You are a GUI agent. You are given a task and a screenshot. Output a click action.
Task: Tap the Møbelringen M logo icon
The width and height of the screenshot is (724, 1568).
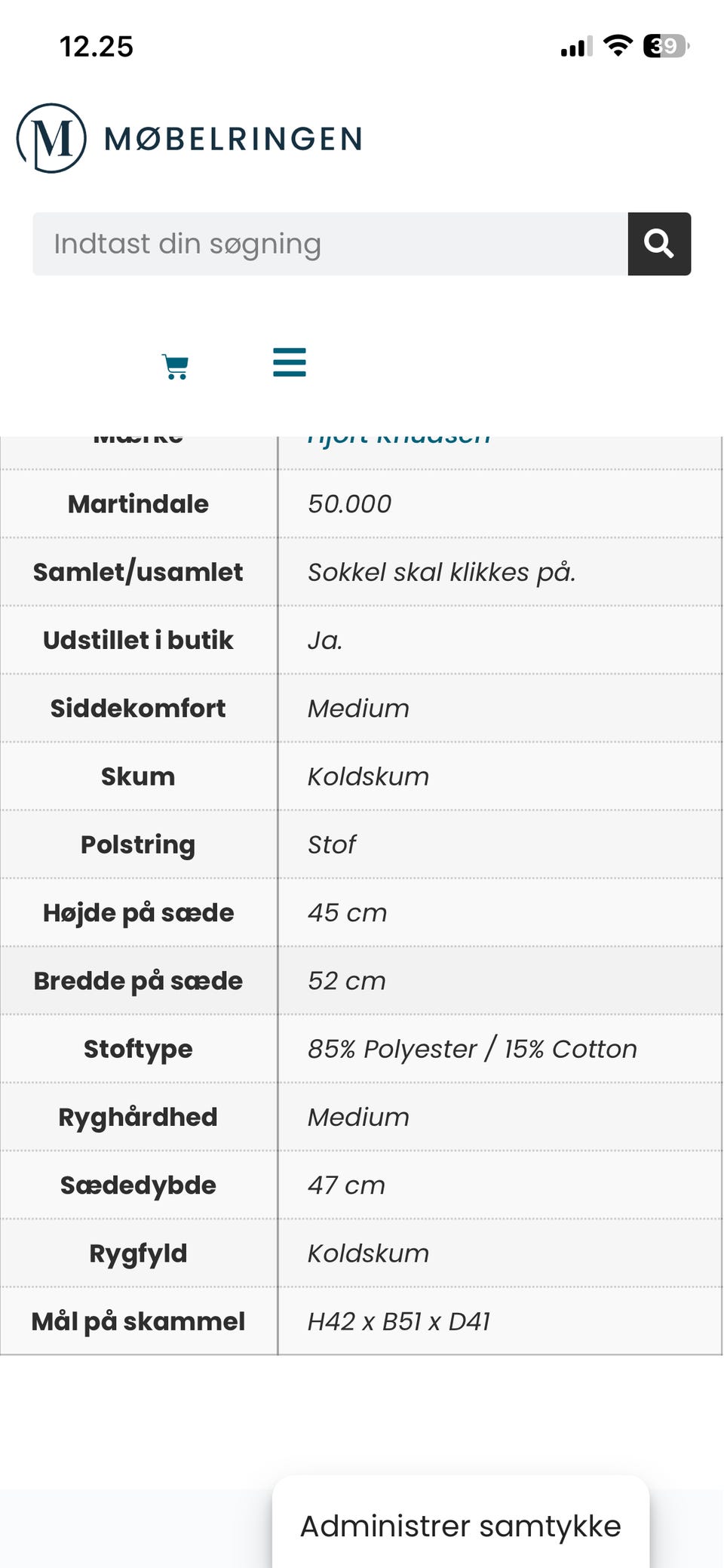[x=51, y=138]
